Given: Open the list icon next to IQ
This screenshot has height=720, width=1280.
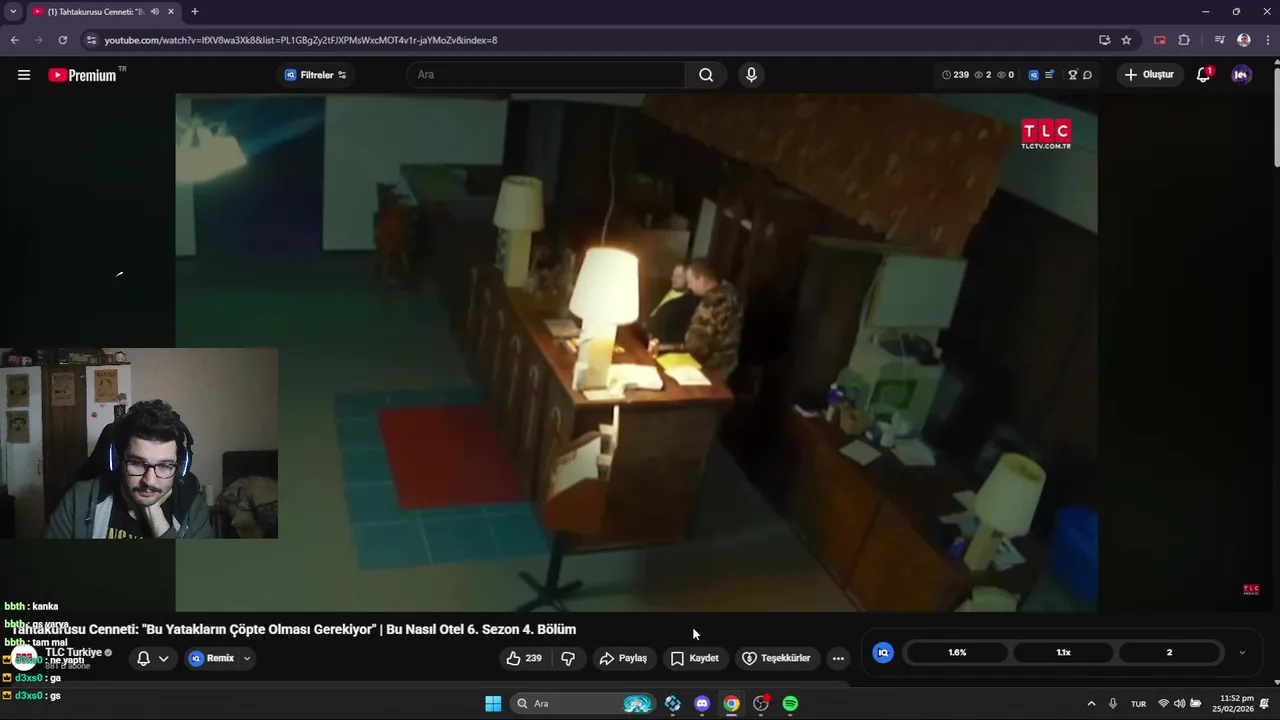Looking at the screenshot, I should [x=1050, y=75].
